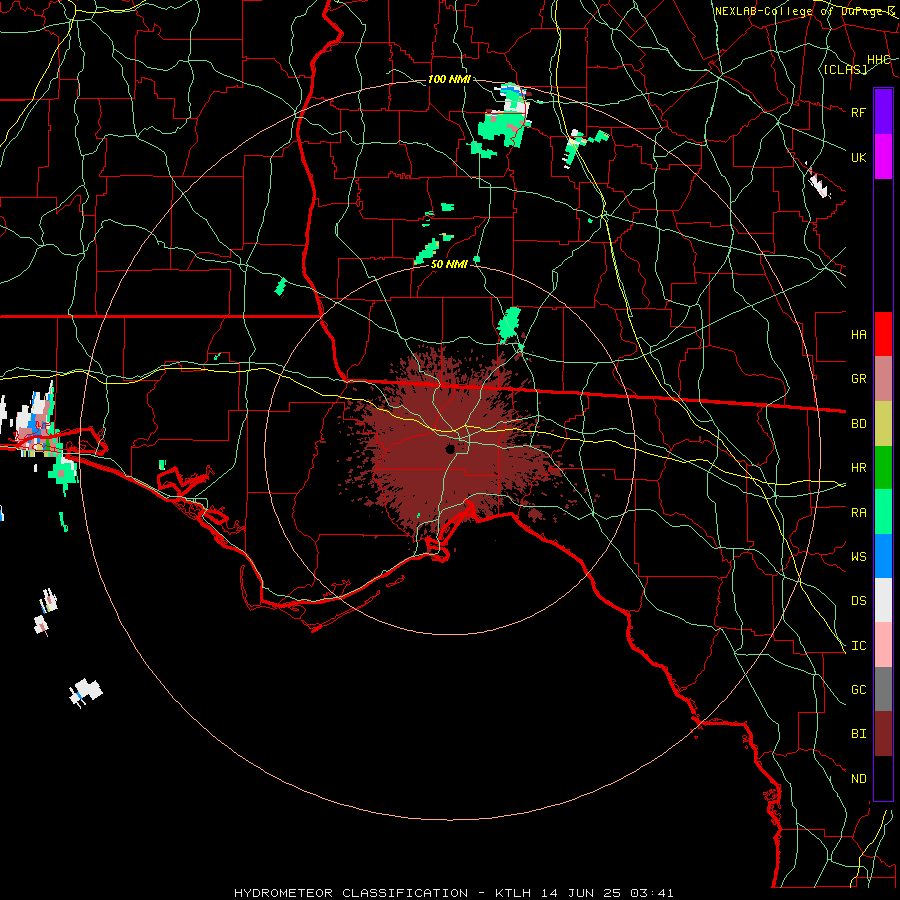Viewport: 900px width, 900px height.
Task: Click the RF legend label
Action: pyautogui.click(x=858, y=112)
